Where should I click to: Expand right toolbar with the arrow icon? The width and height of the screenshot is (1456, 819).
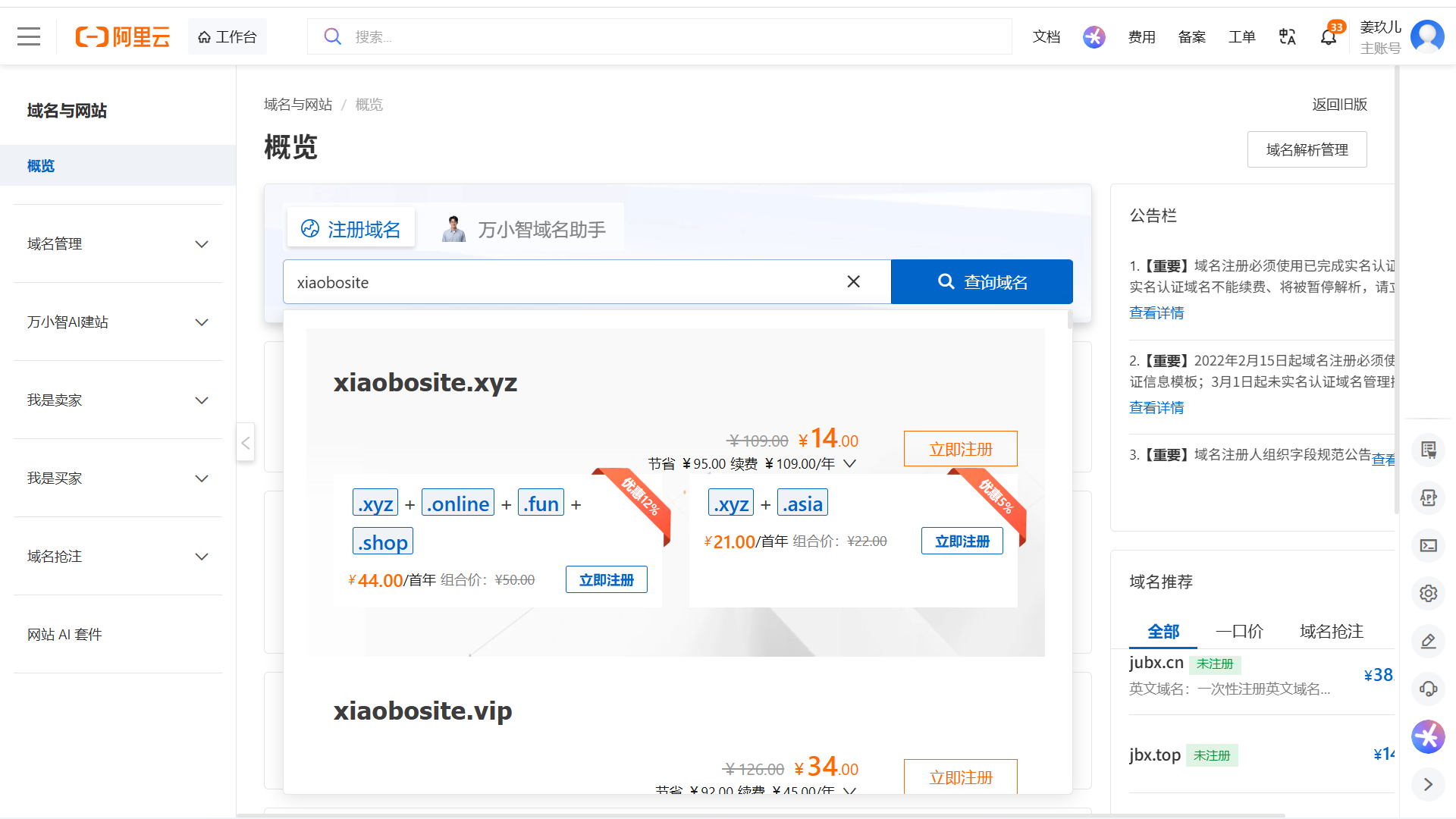click(x=1429, y=784)
